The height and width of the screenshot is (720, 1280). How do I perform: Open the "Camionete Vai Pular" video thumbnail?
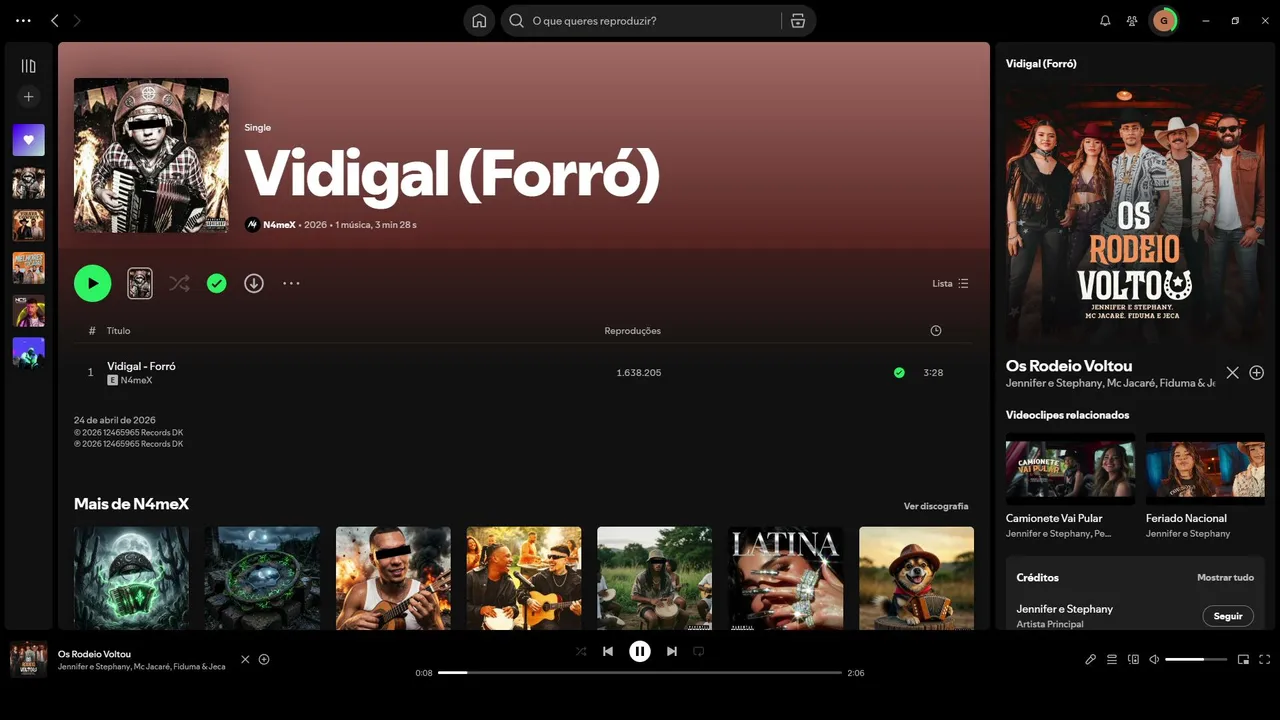pyautogui.click(x=1070, y=468)
